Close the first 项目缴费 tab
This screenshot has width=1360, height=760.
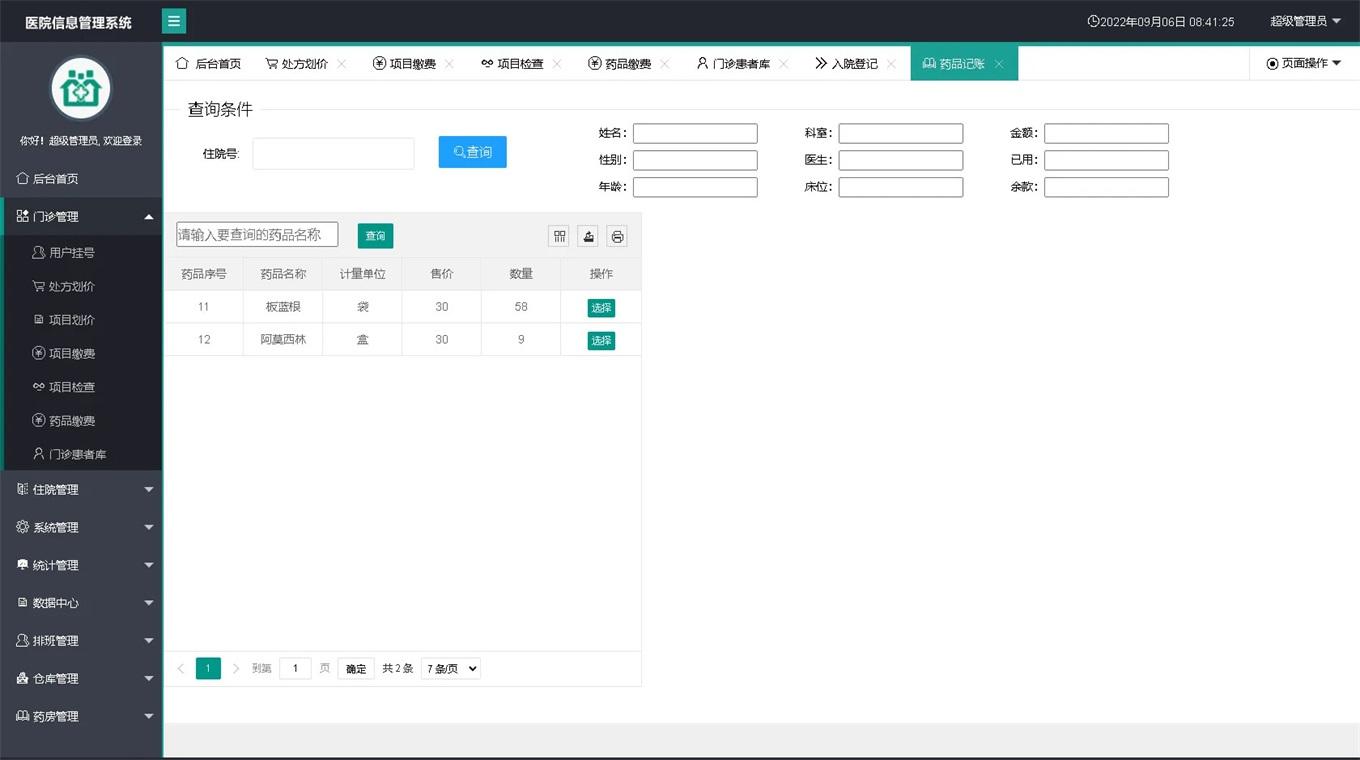(x=449, y=64)
